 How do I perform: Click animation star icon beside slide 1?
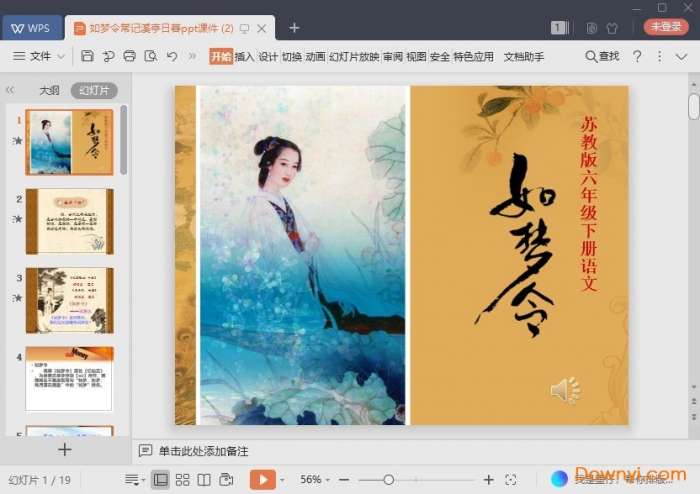pyautogui.click(x=17, y=141)
